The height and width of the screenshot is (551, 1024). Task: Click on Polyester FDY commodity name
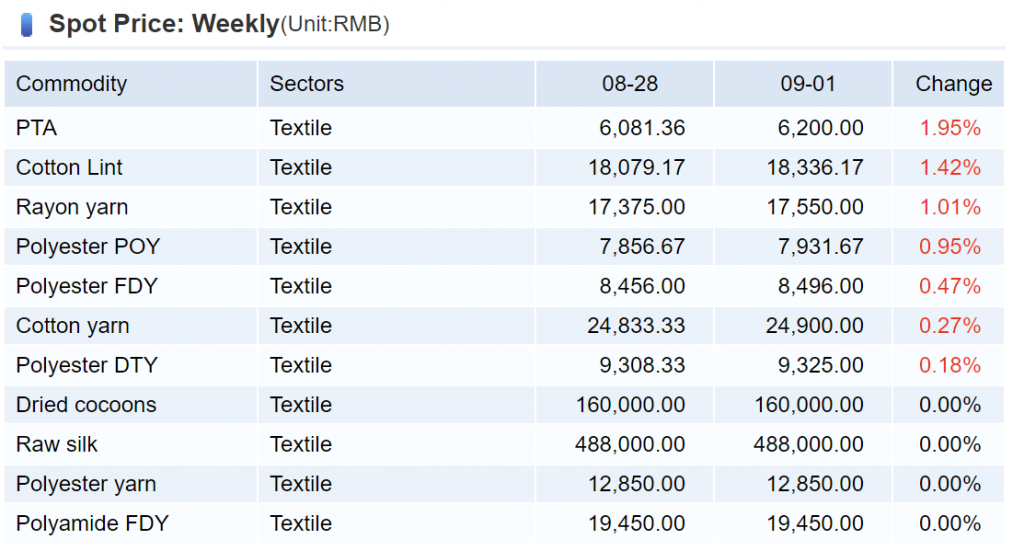point(87,286)
